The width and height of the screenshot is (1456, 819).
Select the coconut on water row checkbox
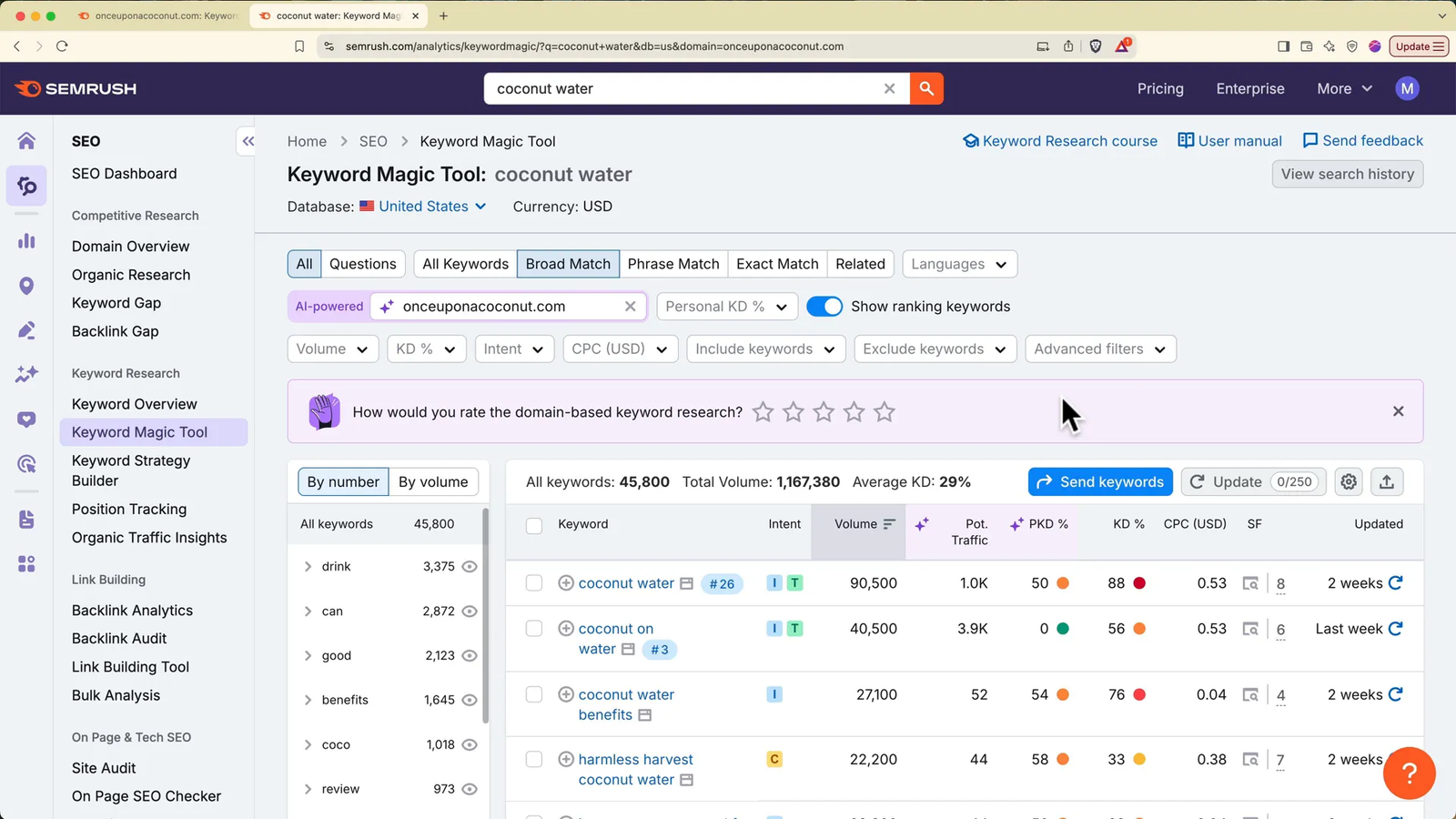point(534,629)
